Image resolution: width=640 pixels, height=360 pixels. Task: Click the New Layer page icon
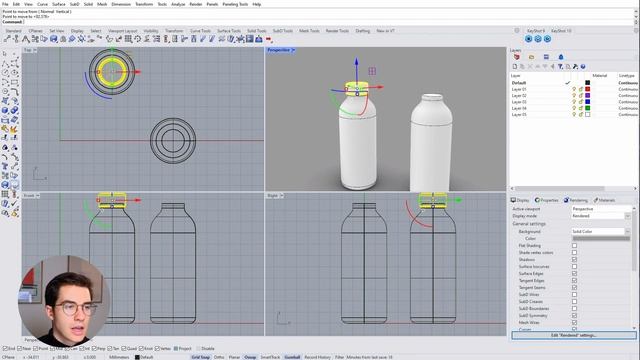pyautogui.click(x=515, y=67)
